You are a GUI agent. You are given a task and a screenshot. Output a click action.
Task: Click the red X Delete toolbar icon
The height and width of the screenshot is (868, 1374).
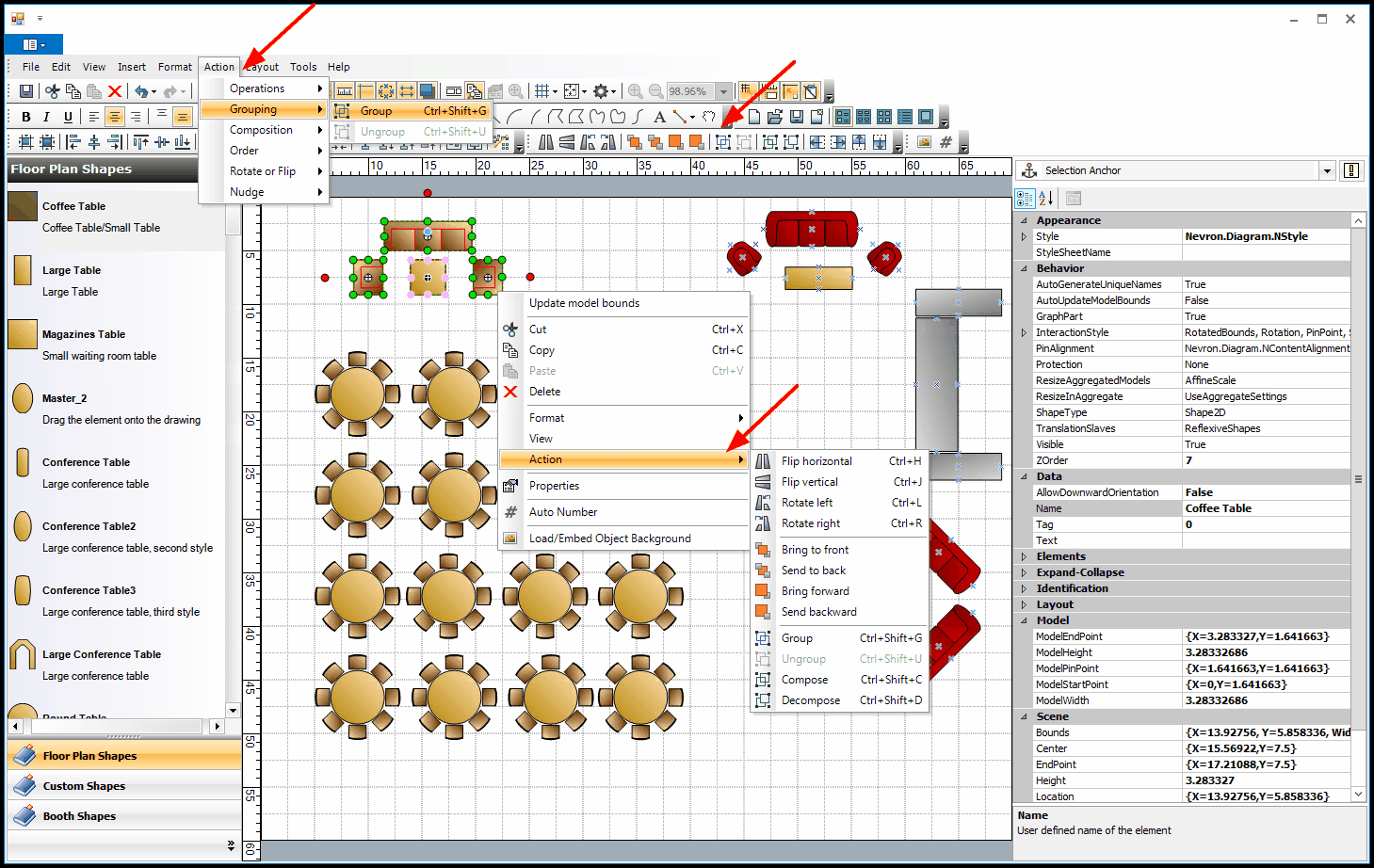(x=115, y=91)
